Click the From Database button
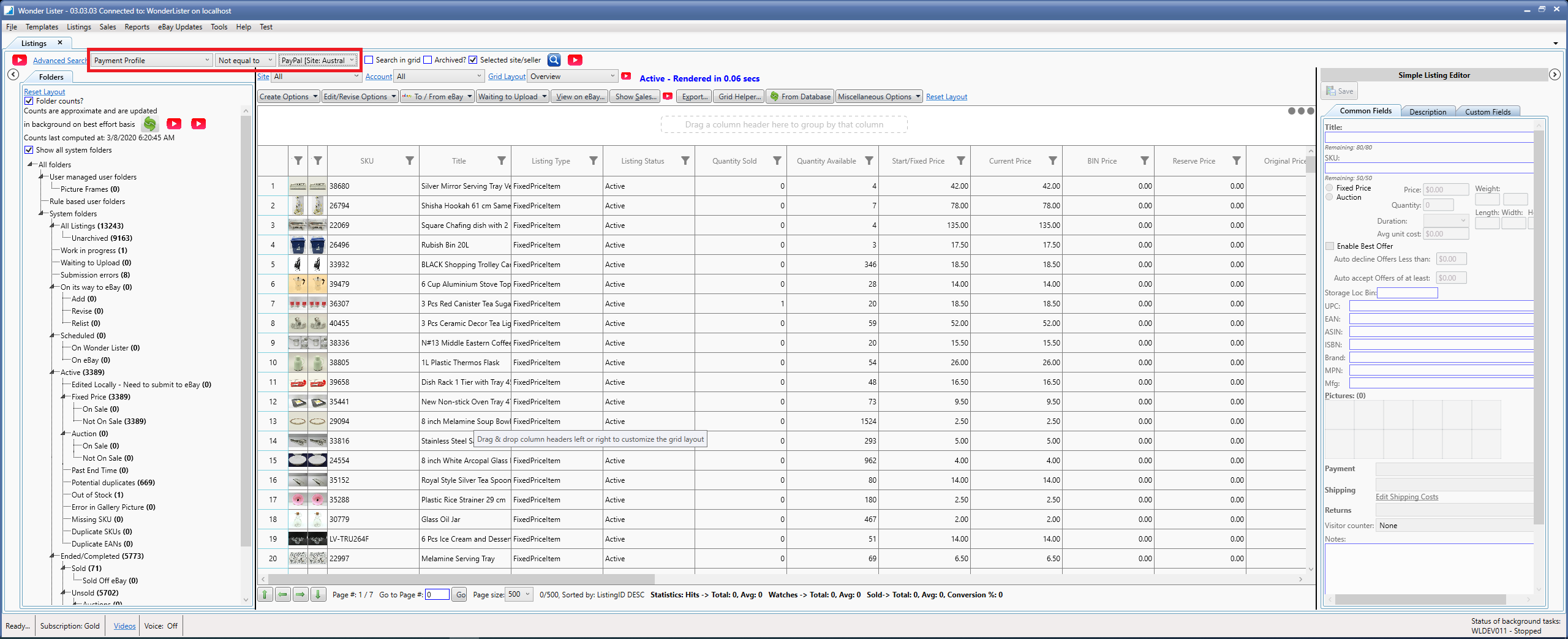Viewport: 1568px width, 639px height. [801, 97]
